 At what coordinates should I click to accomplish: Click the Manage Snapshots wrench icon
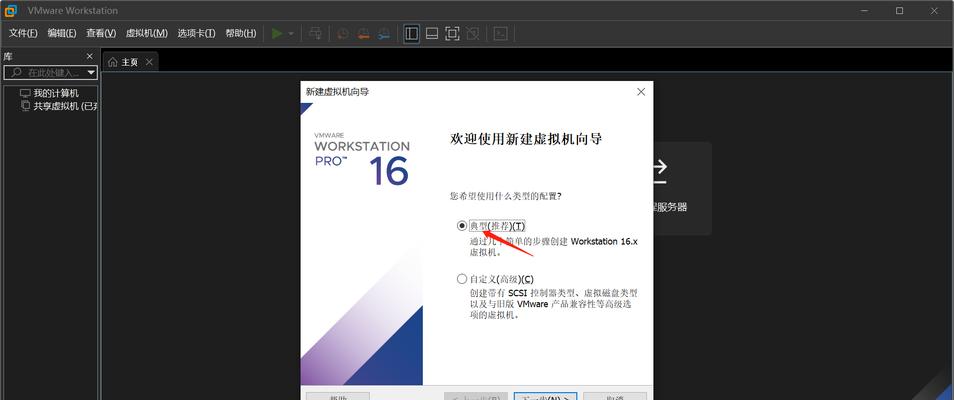pyautogui.click(x=383, y=33)
